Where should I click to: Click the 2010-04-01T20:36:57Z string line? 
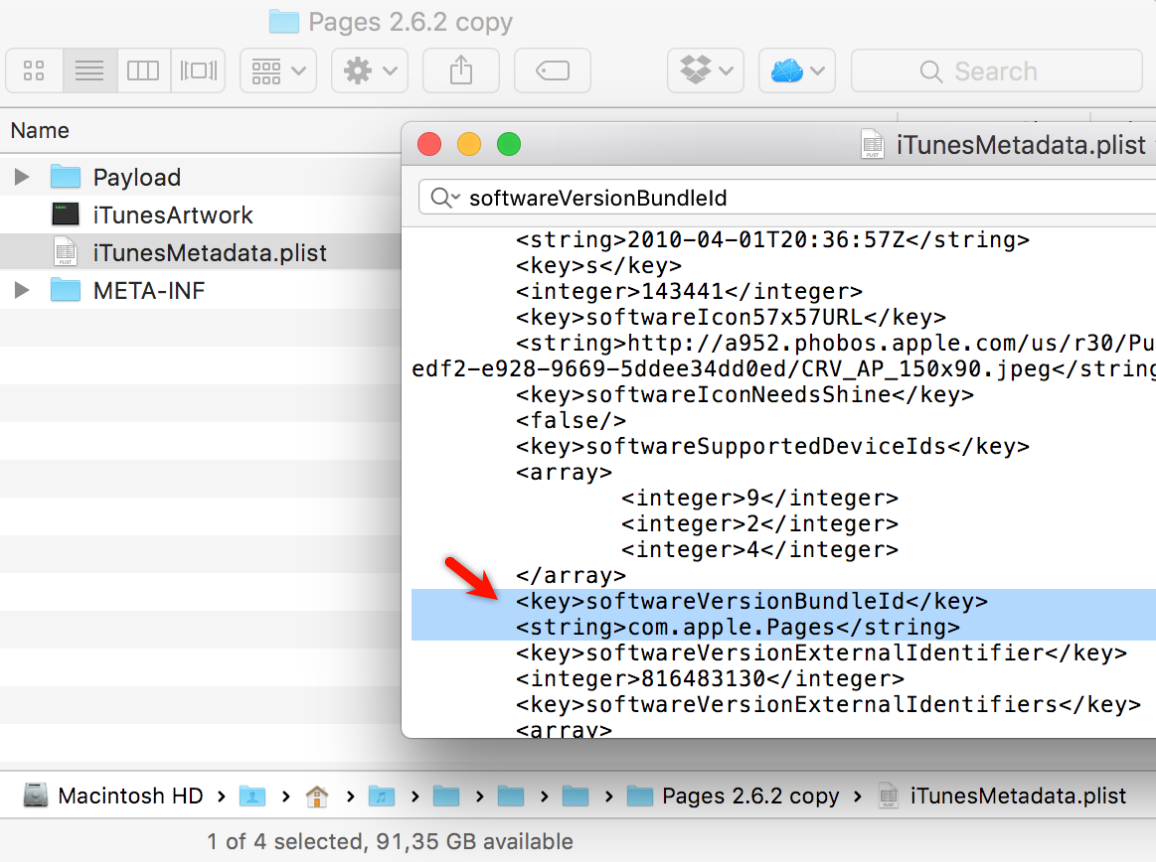(x=773, y=240)
